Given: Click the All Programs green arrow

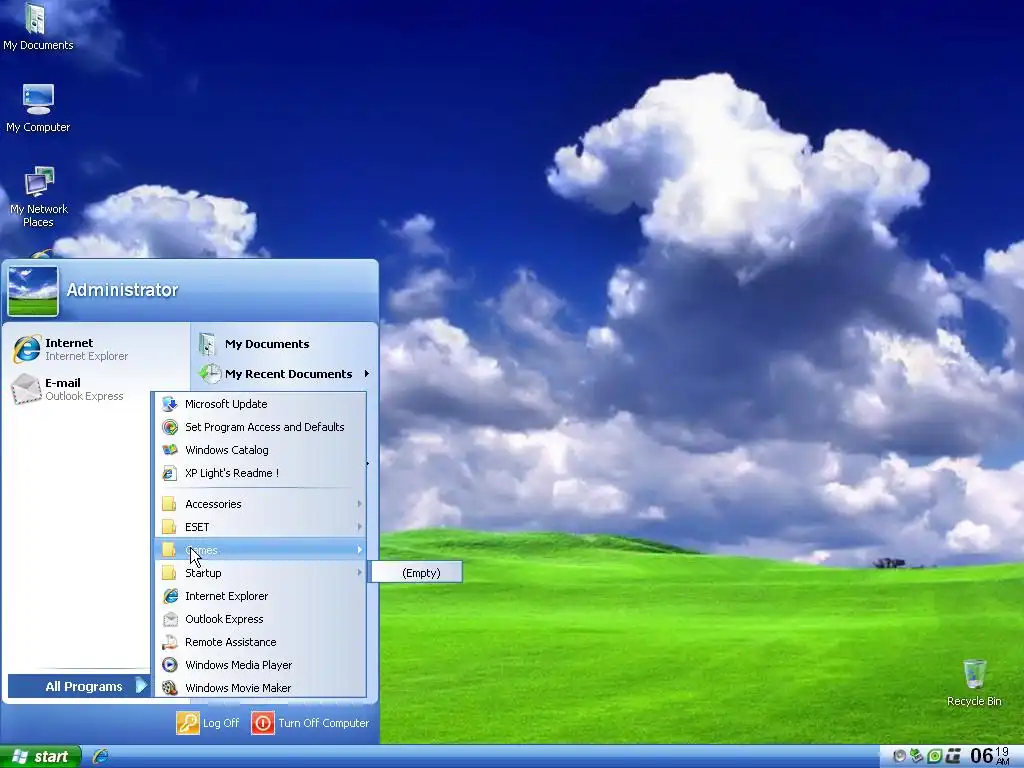Looking at the screenshot, I should tap(141, 686).
